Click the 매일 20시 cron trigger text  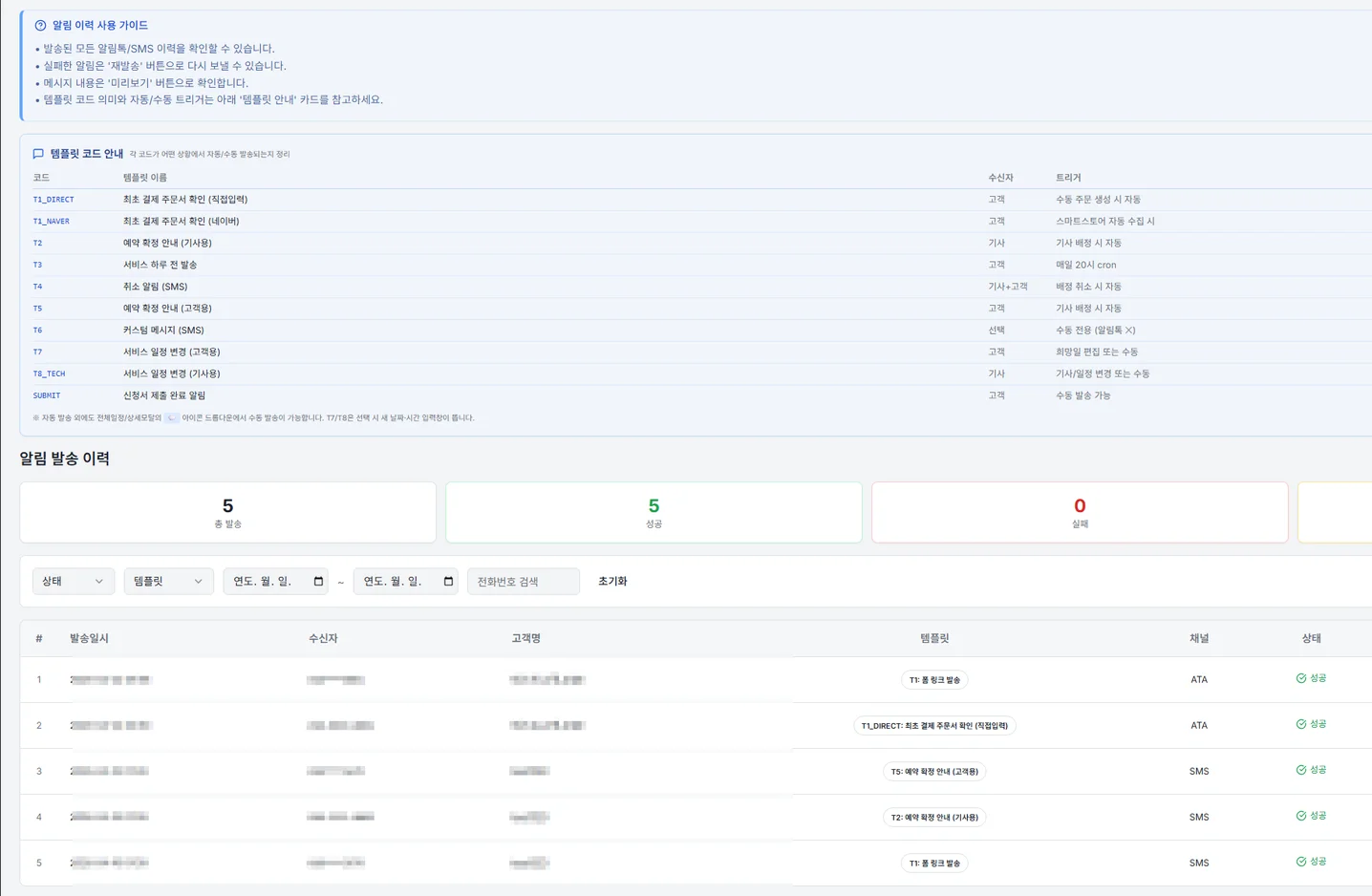1085,265
